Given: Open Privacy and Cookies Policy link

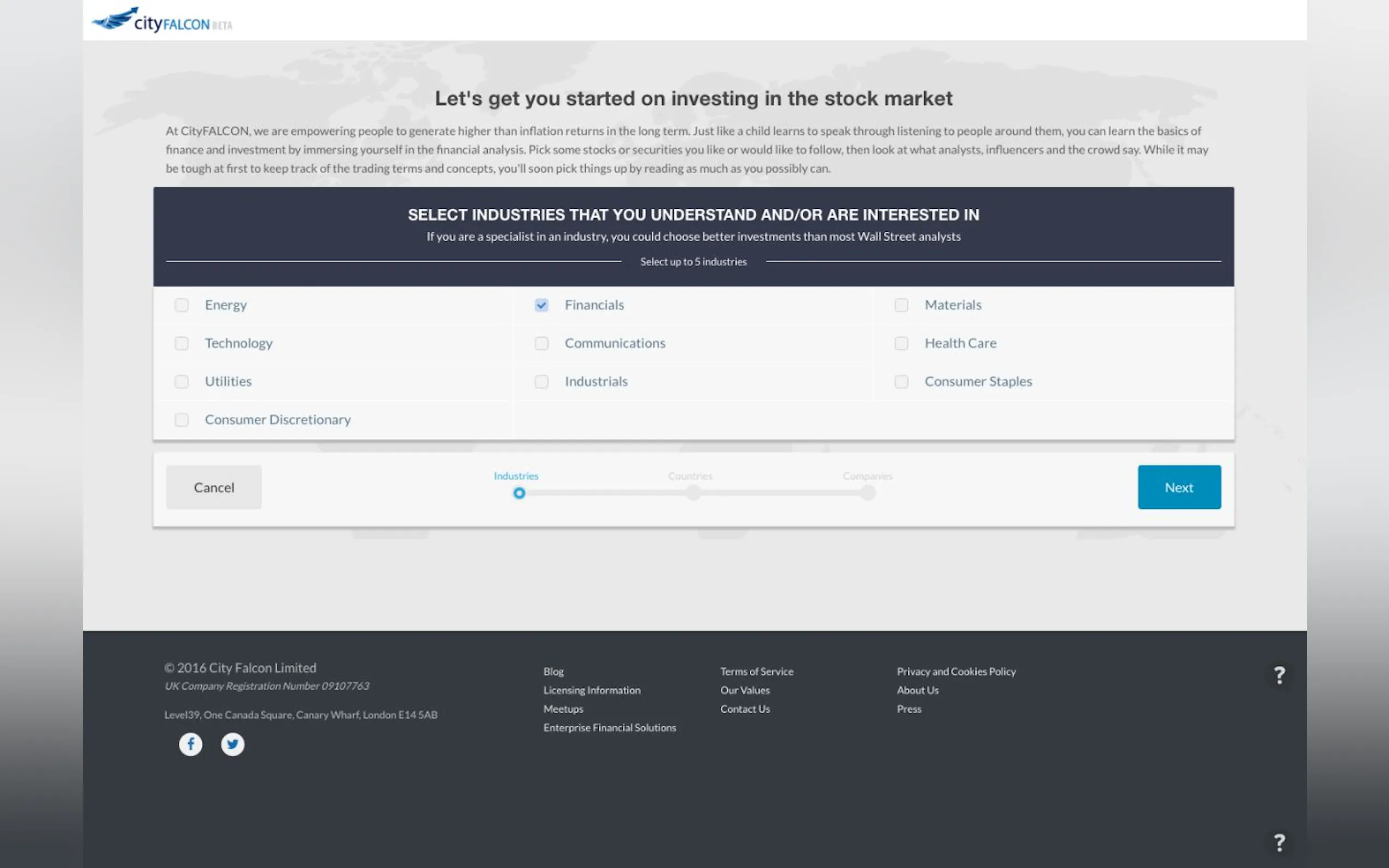Looking at the screenshot, I should coord(955,671).
